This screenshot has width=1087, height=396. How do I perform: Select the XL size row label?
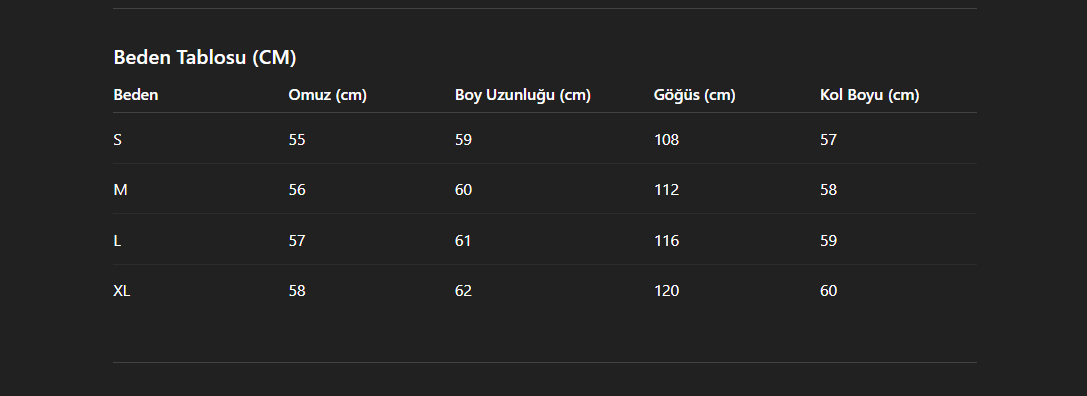click(121, 291)
